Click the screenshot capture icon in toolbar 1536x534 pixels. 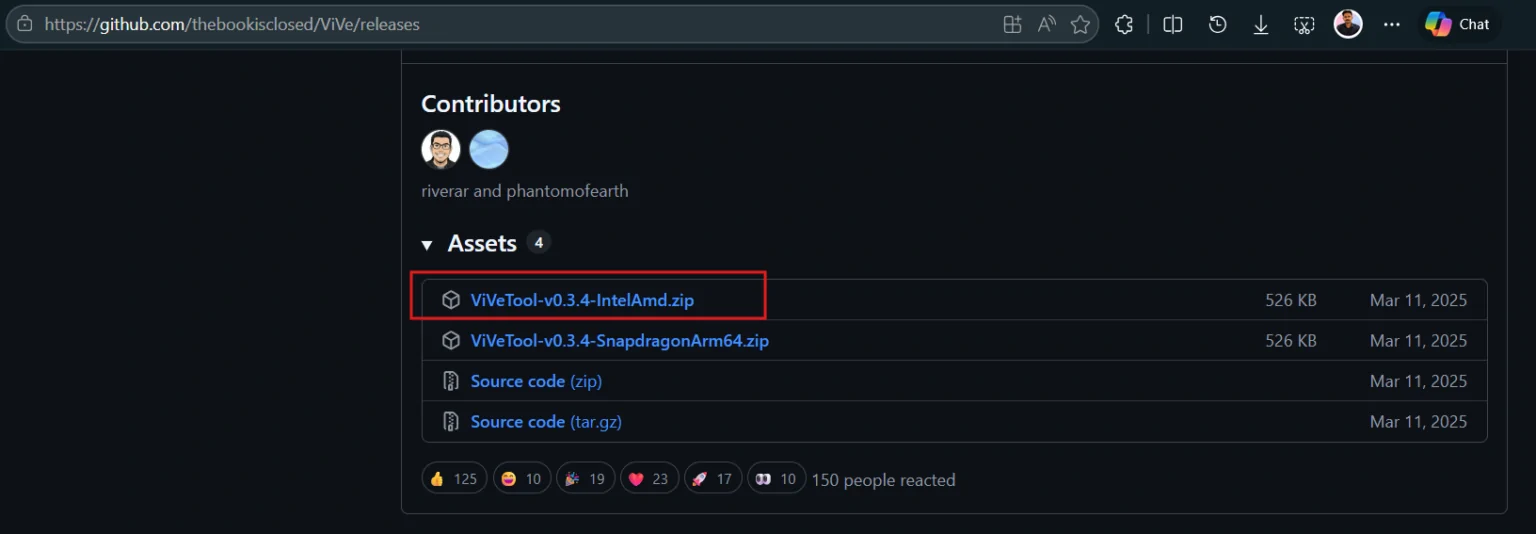pos(1304,25)
